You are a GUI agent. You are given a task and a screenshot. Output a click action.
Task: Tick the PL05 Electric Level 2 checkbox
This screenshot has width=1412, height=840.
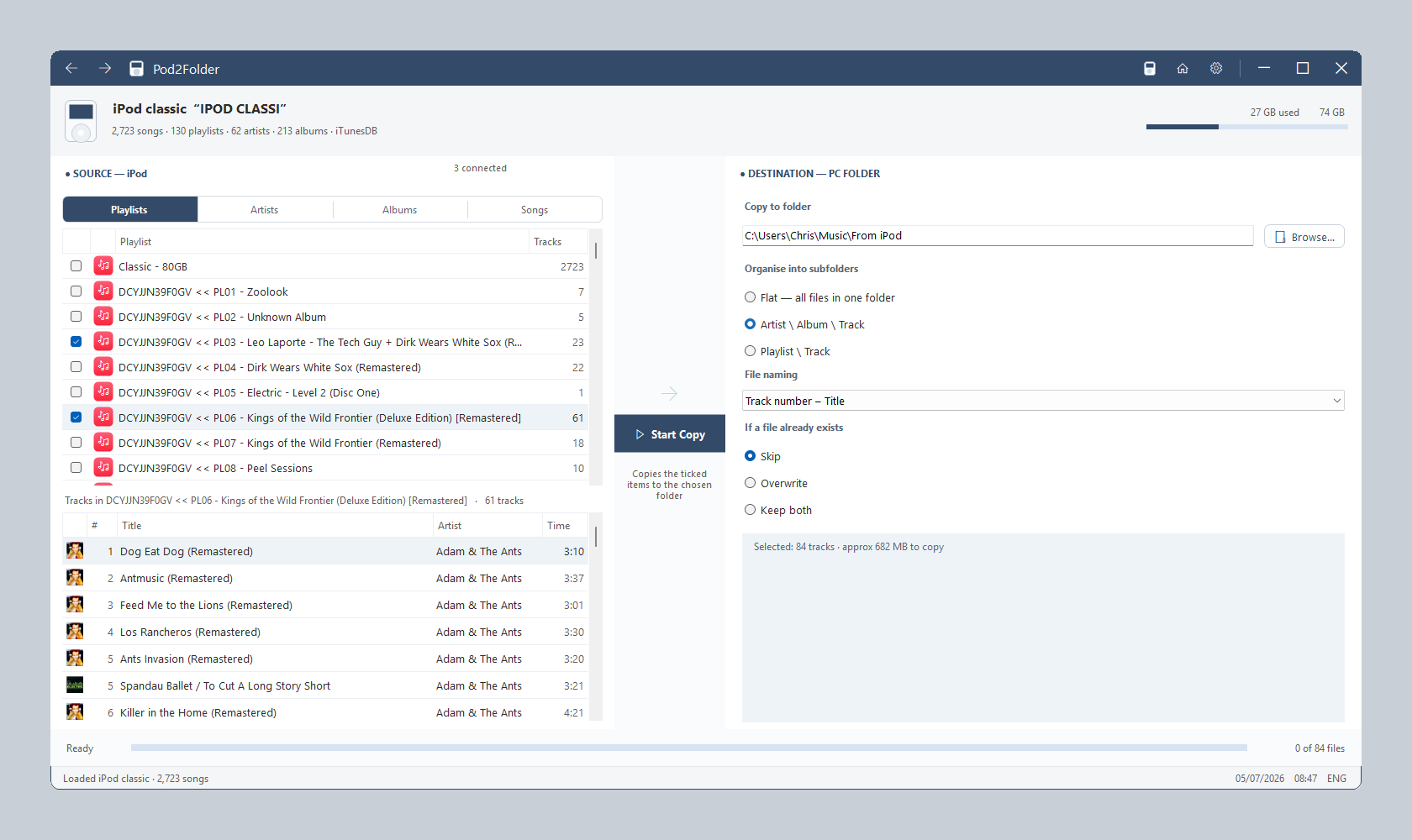76,391
